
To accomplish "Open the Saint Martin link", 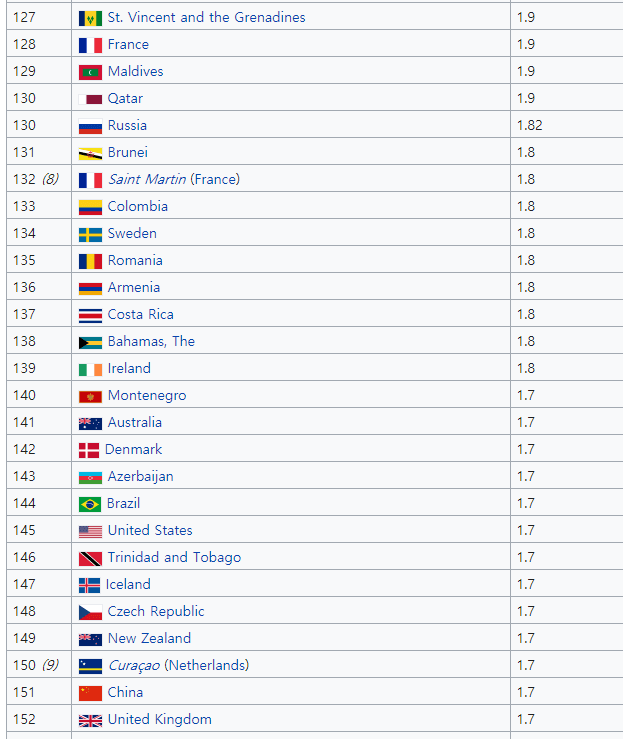I will pos(146,179).
